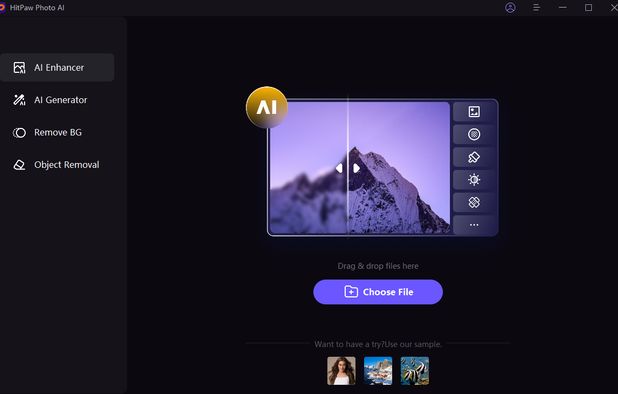Viewport: 618px width, 394px height.
Task: Open the user account profile icon
Action: [x=510, y=7]
